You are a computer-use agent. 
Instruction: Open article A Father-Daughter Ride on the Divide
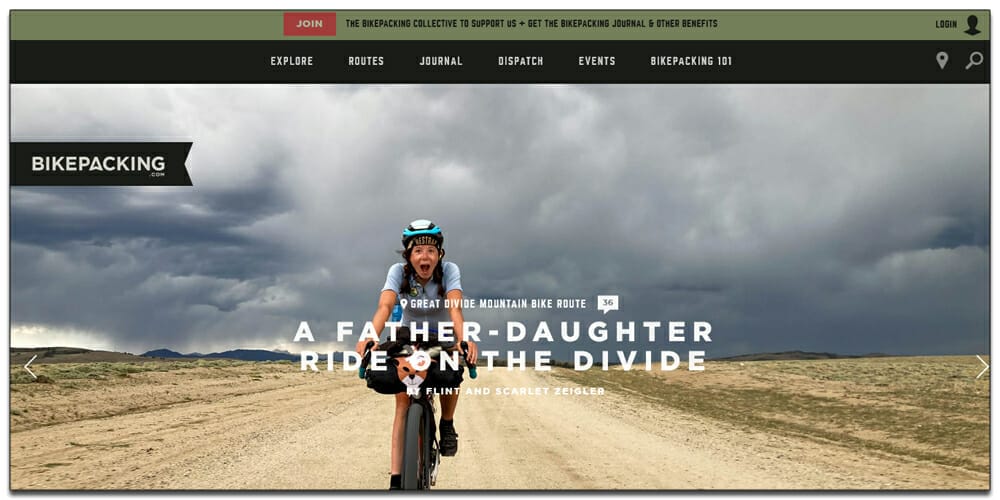[503, 346]
